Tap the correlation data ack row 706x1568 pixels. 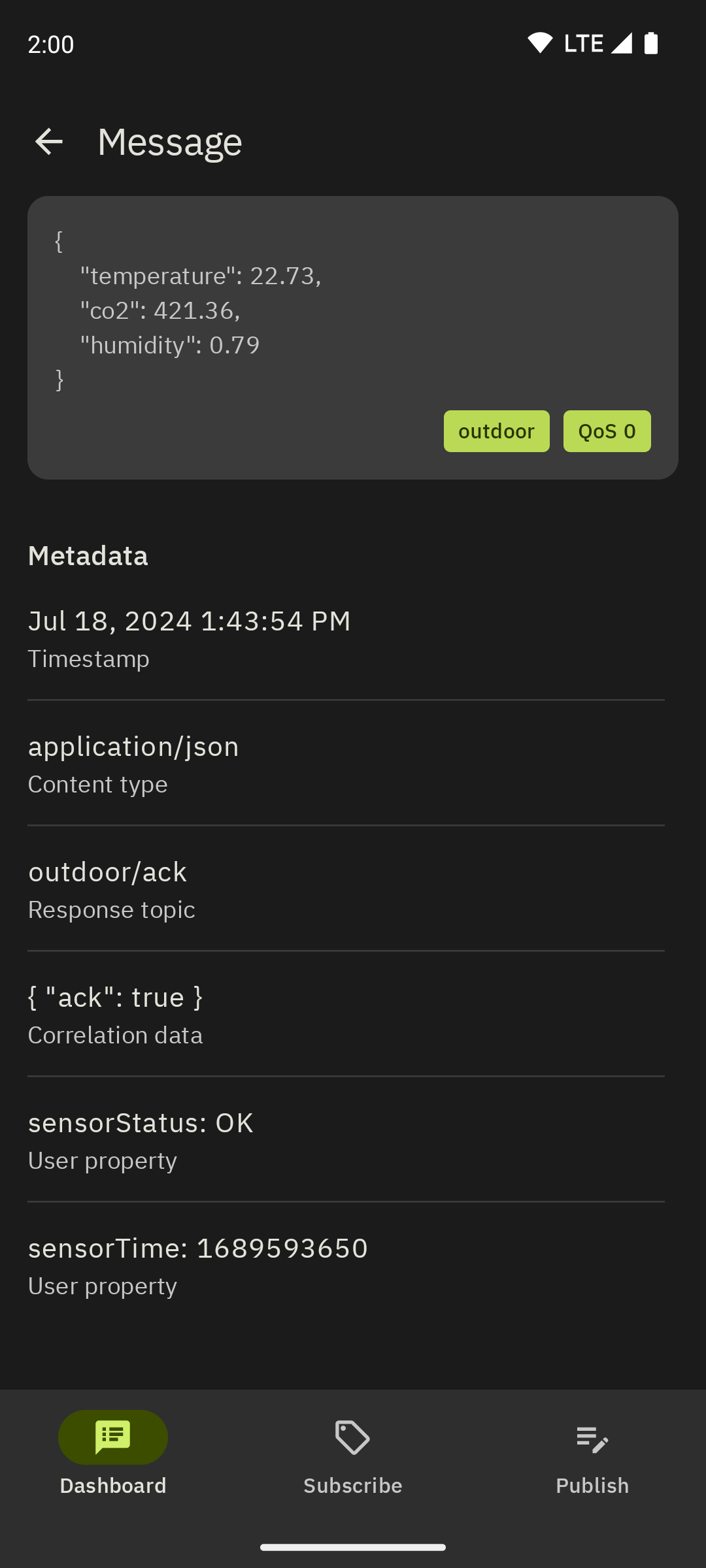[x=346, y=1015]
